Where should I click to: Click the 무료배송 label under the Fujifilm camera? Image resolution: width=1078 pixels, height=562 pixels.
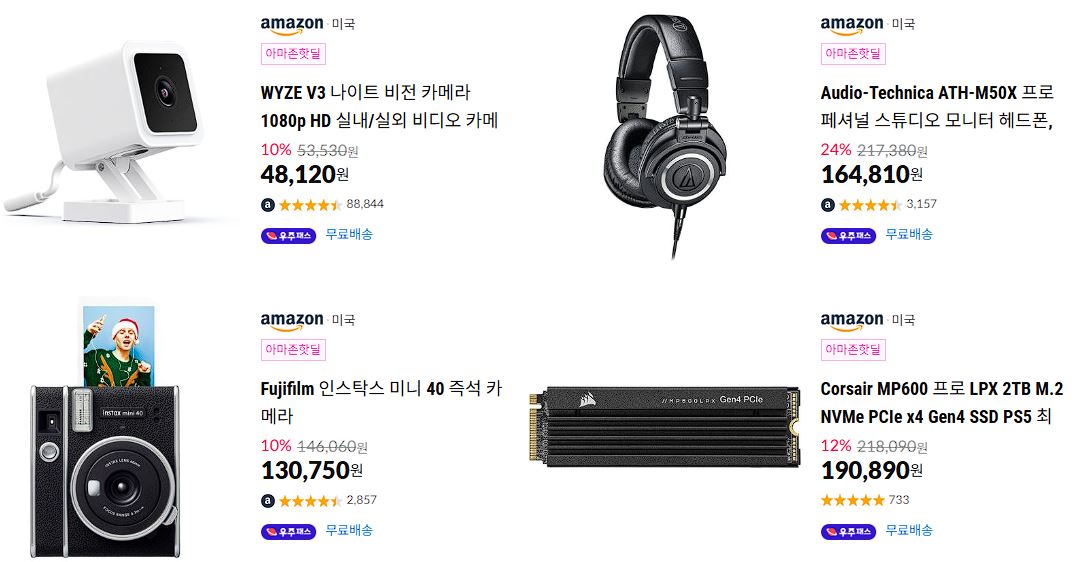[349, 530]
